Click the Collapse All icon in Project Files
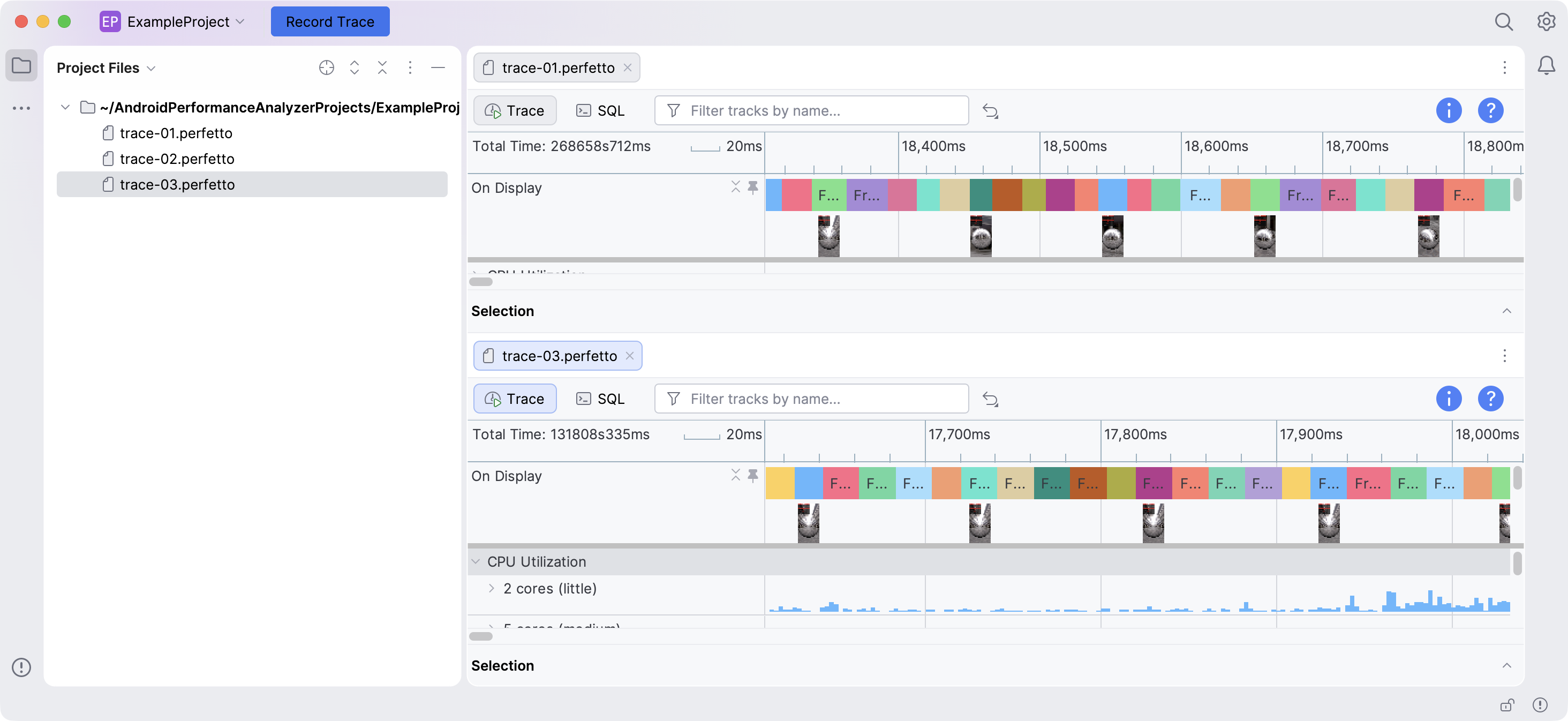This screenshot has width=1568, height=721. point(382,67)
